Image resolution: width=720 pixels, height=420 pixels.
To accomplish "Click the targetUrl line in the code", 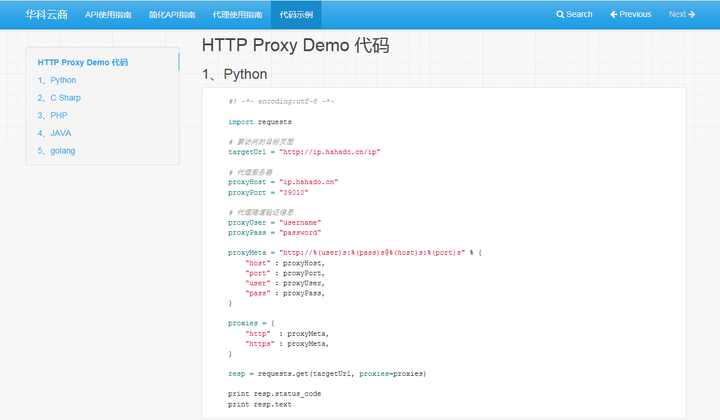I will 304,152.
